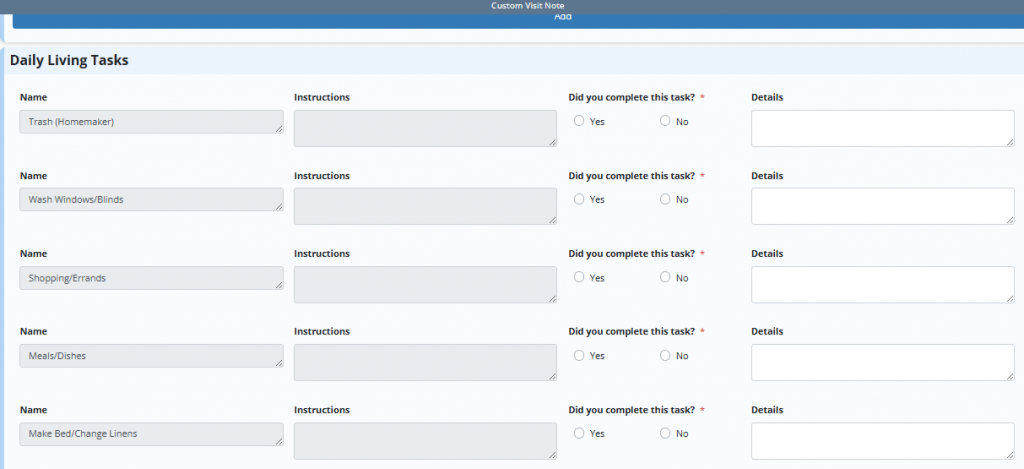Focus the Meals/Dishes Details text area
1024x469 pixels.
[x=882, y=362]
